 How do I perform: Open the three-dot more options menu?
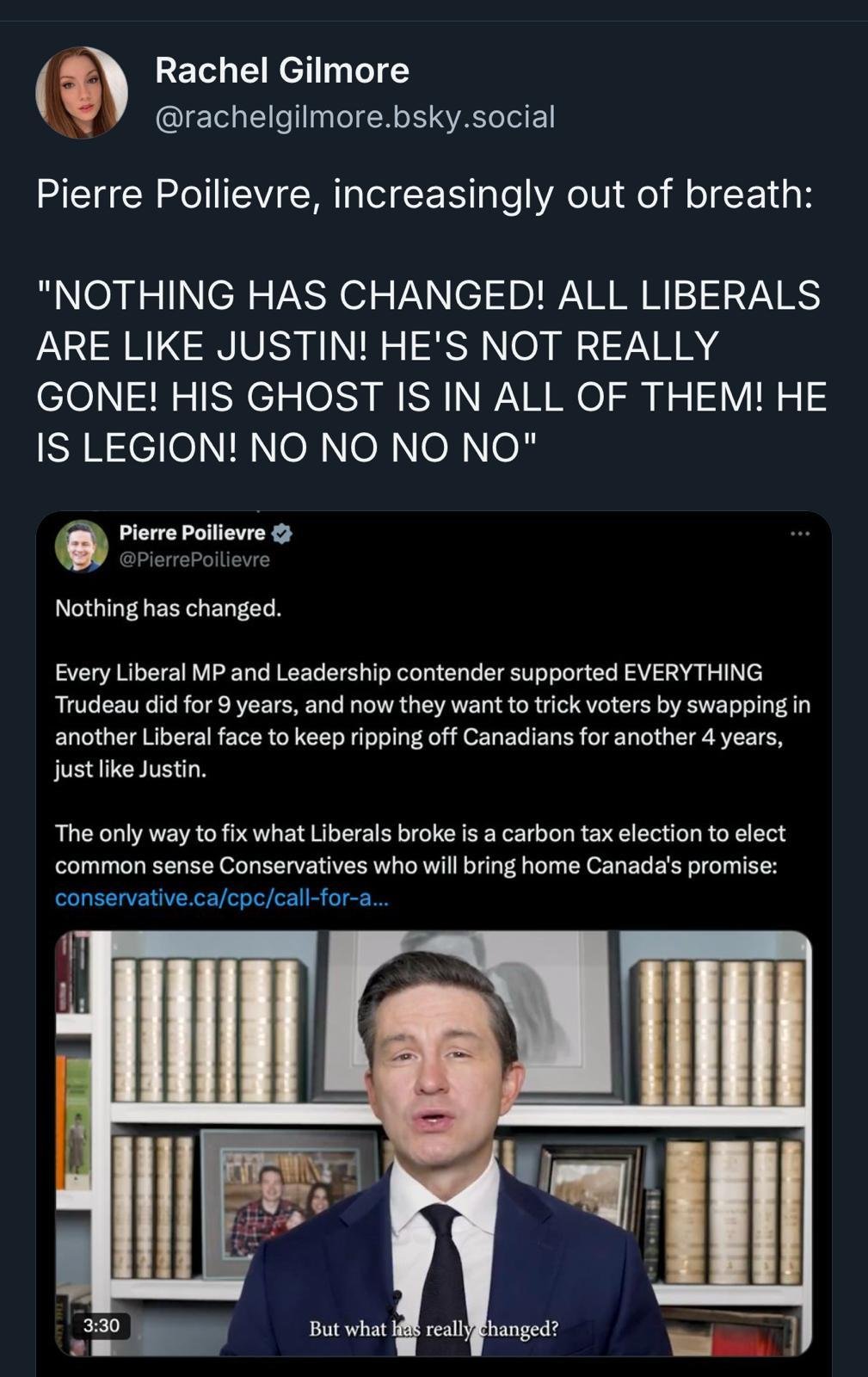tap(800, 534)
